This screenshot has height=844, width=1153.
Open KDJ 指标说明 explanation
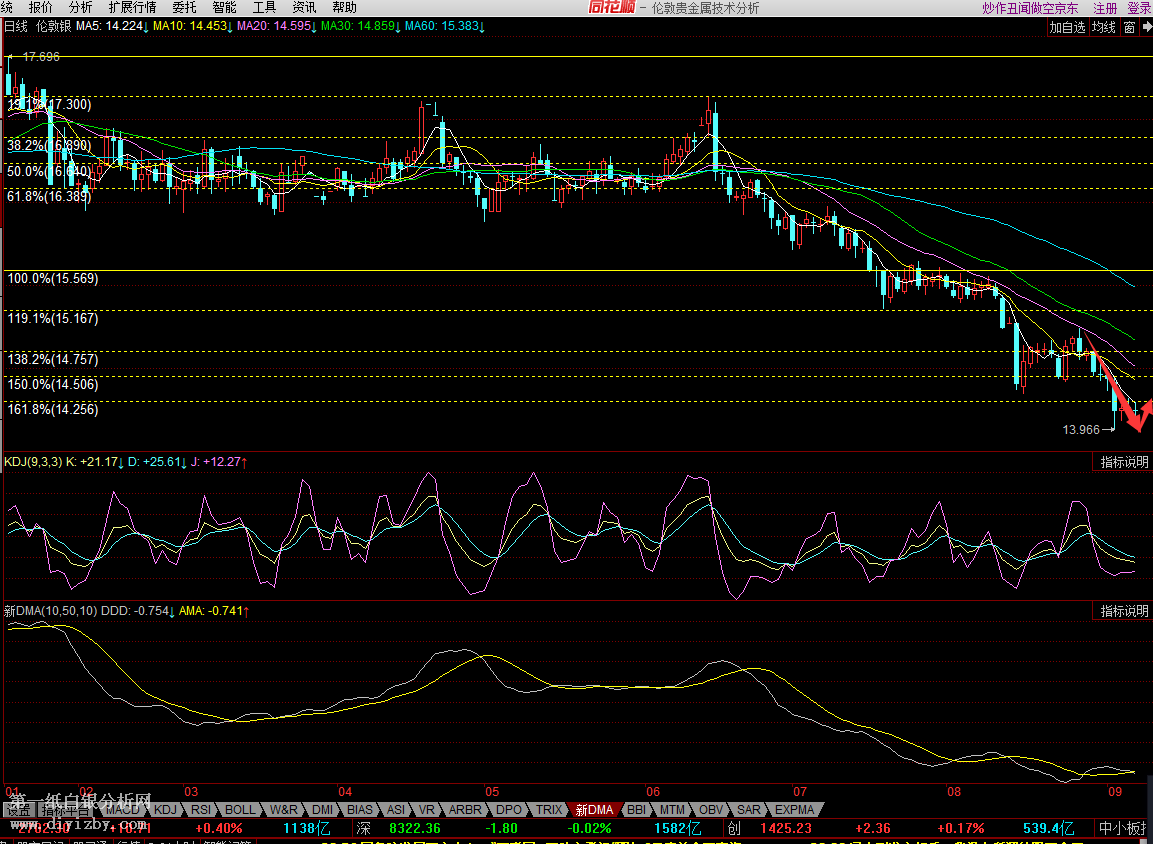(1124, 462)
